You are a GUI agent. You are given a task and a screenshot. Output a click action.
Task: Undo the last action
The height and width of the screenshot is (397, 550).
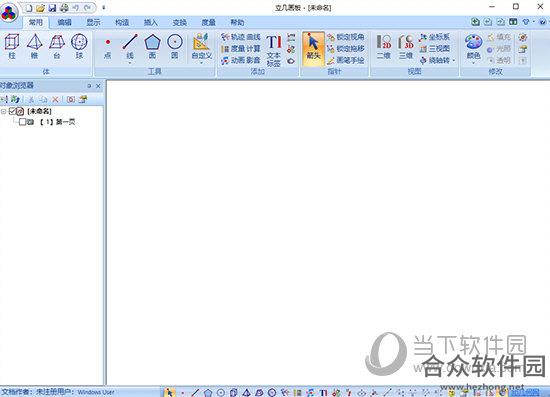(75, 7)
